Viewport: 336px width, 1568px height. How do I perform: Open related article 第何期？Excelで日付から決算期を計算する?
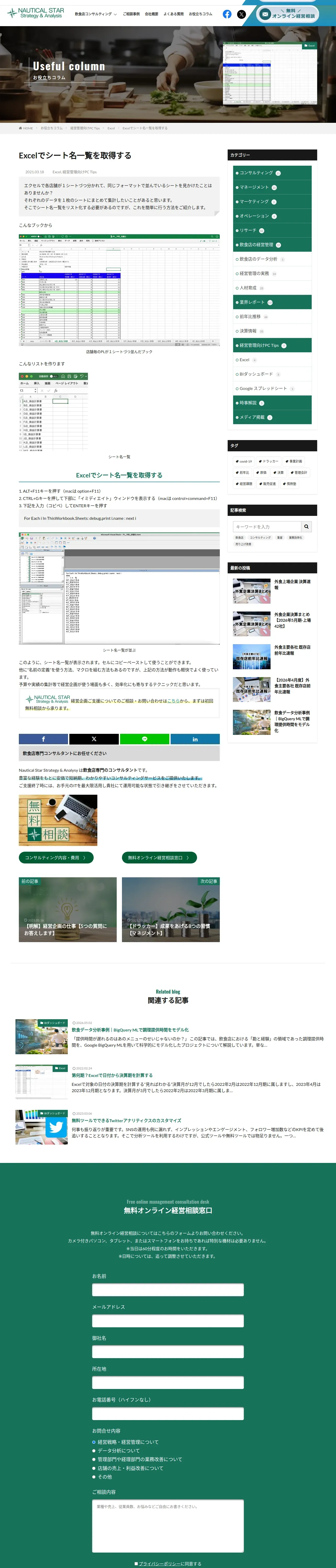tap(112, 1076)
